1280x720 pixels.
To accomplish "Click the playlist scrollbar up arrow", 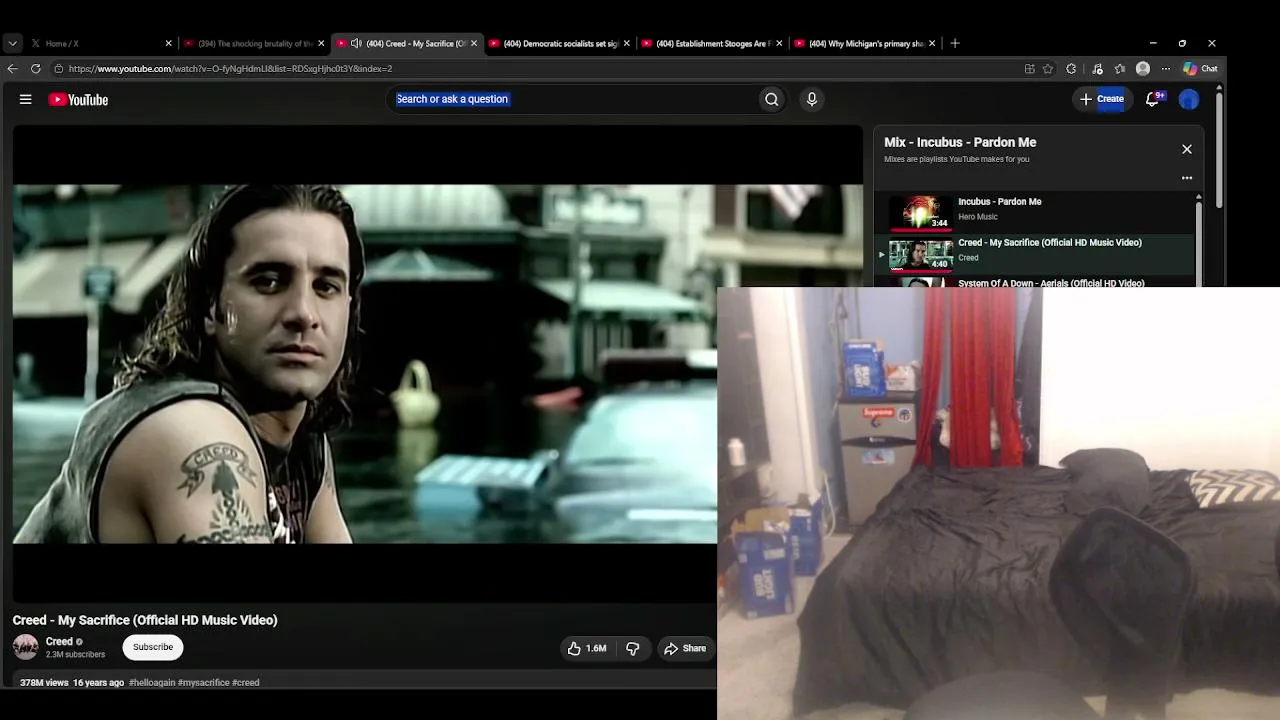I will click(1198, 198).
